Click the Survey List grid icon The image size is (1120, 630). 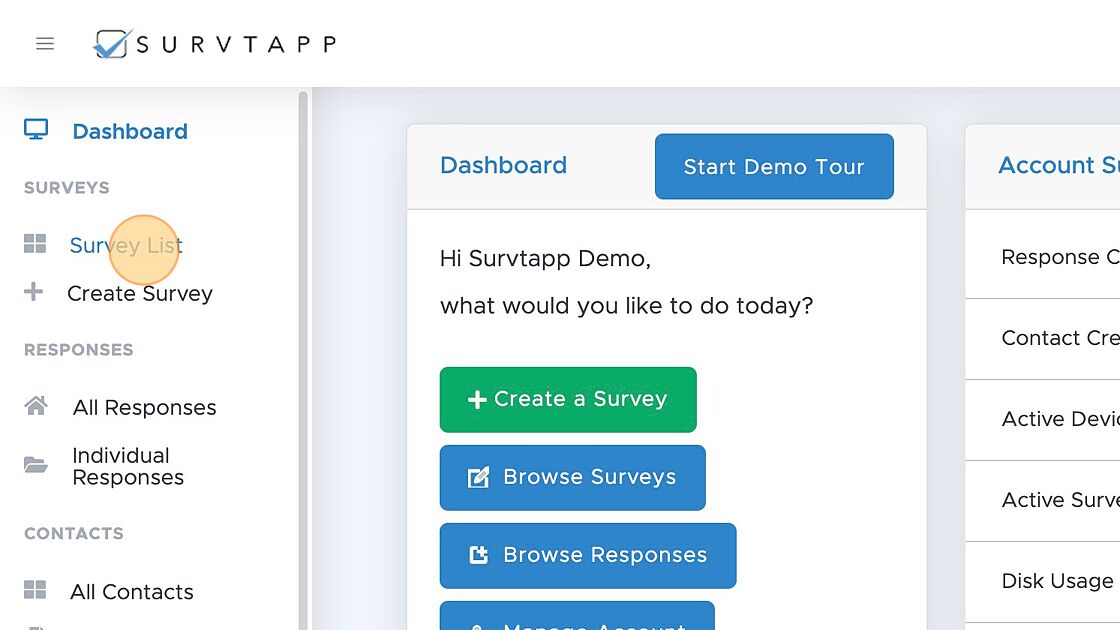click(x=35, y=244)
